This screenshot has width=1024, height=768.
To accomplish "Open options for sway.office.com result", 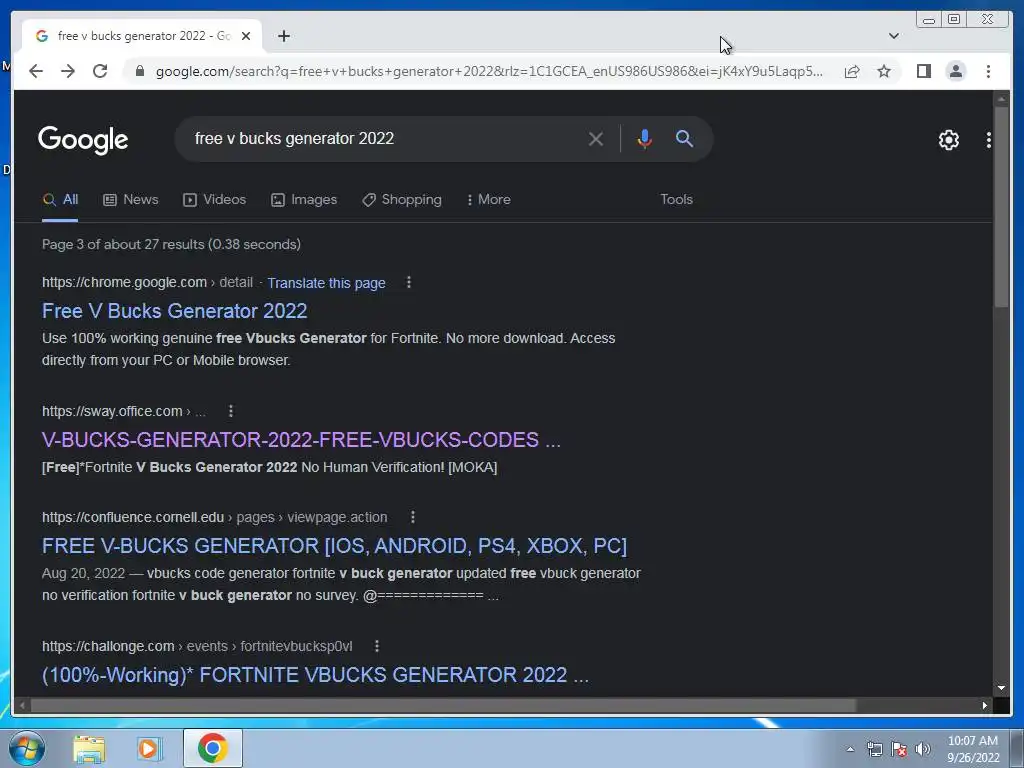I will pyautogui.click(x=231, y=411).
